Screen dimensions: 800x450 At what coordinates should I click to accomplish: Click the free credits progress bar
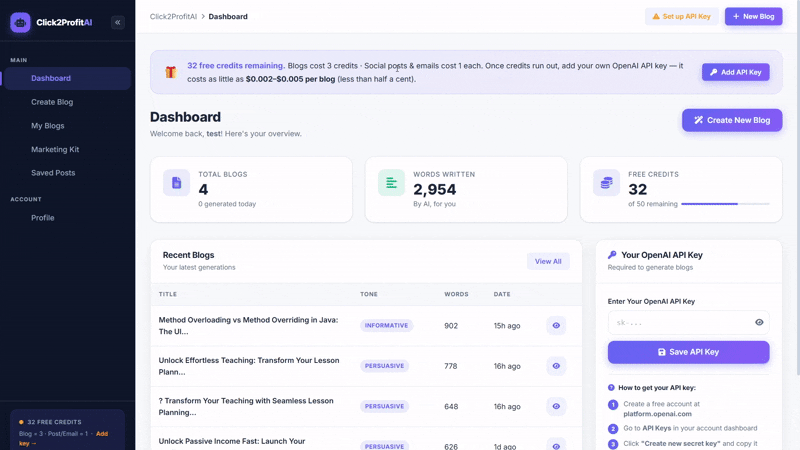(x=725, y=204)
